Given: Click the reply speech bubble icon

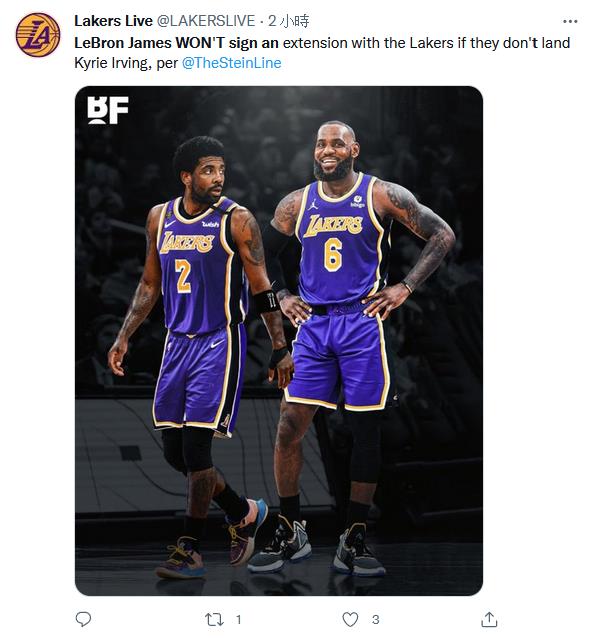Looking at the screenshot, I should coord(83,619).
